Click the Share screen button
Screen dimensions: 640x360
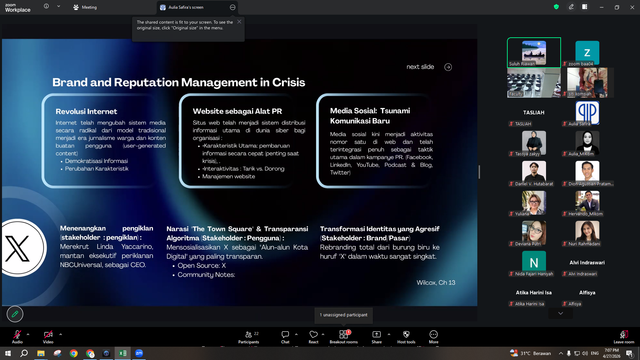[x=376, y=337]
